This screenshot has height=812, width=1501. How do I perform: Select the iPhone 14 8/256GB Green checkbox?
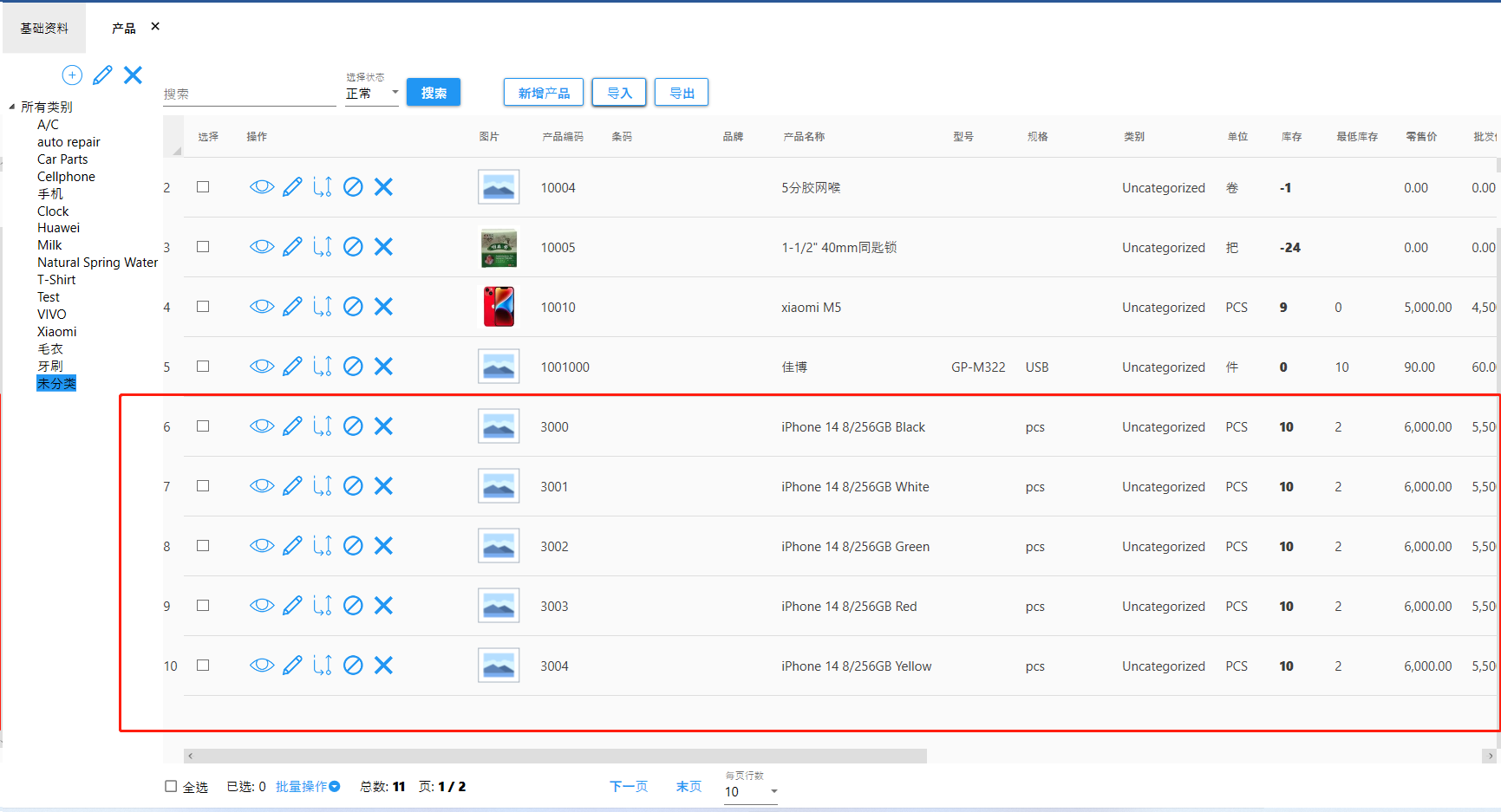[x=203, y=546]
